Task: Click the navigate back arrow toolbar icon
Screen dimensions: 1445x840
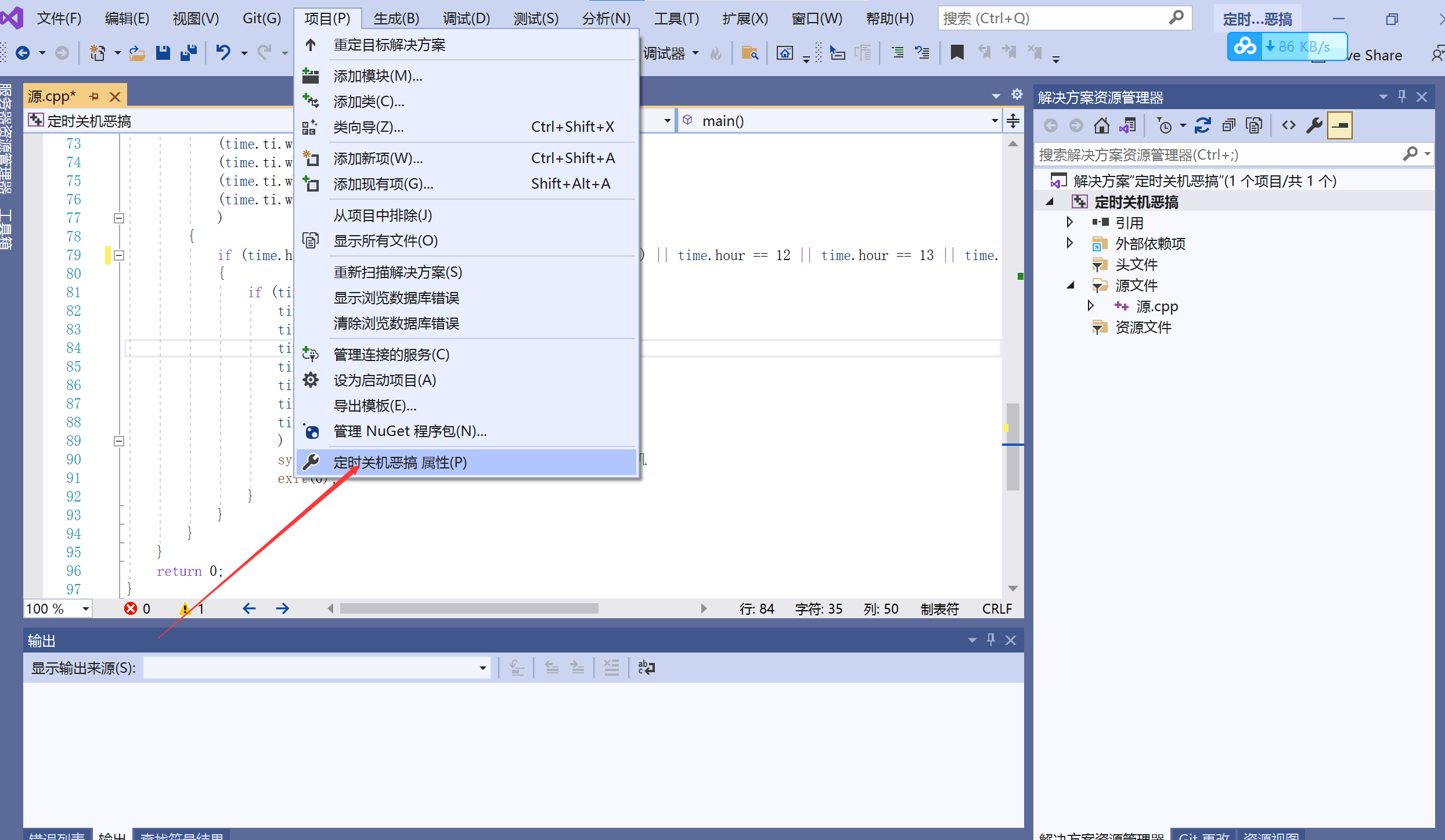Action: (x=23, y=53)
